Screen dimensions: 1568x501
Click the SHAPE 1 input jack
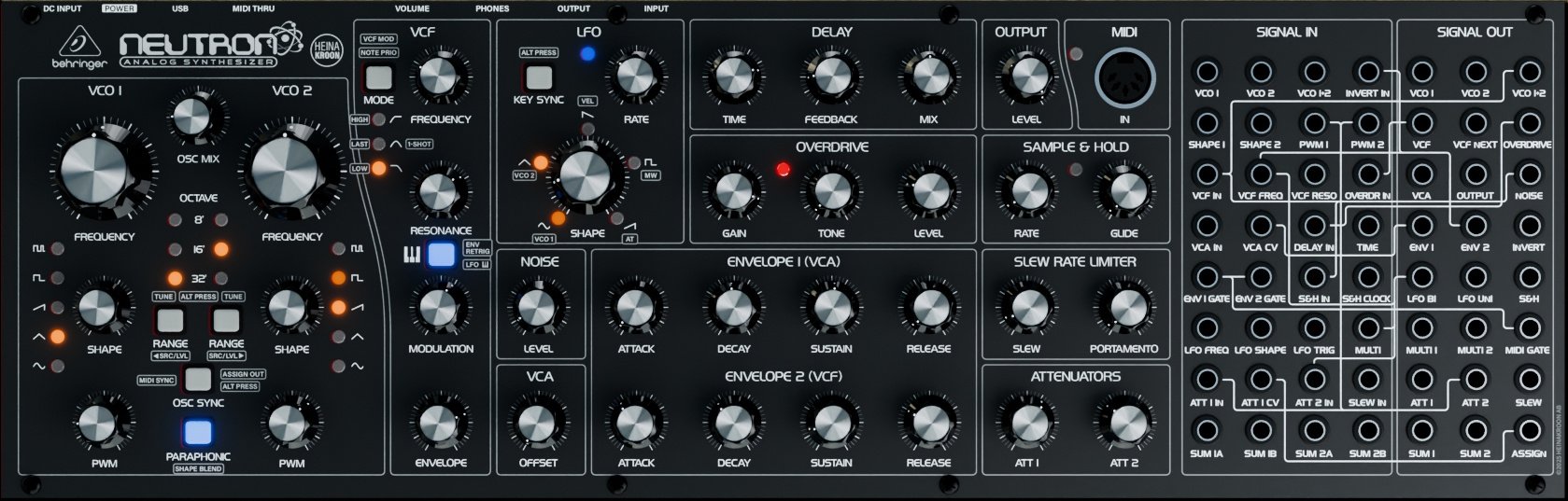tap(1207, 122)
